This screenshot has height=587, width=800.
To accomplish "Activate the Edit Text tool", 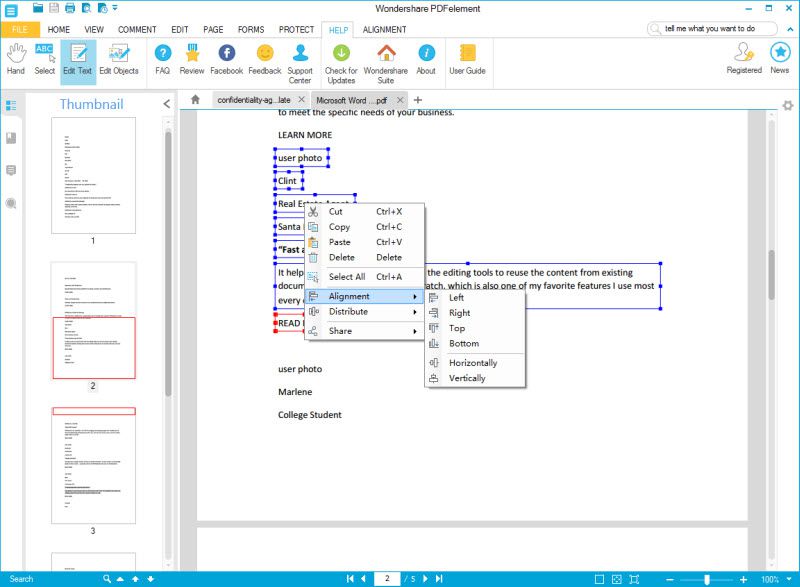I will (x=78, y=60).
